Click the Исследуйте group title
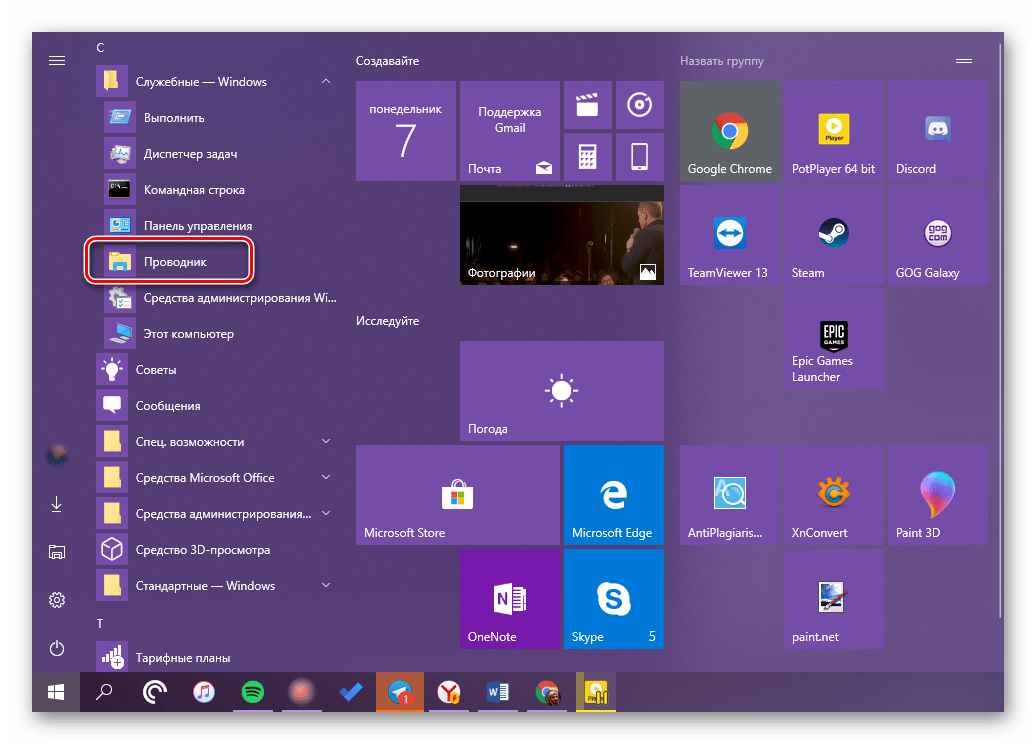The width and height of the screenshot is (1036, 744). [x=387, y=321]
